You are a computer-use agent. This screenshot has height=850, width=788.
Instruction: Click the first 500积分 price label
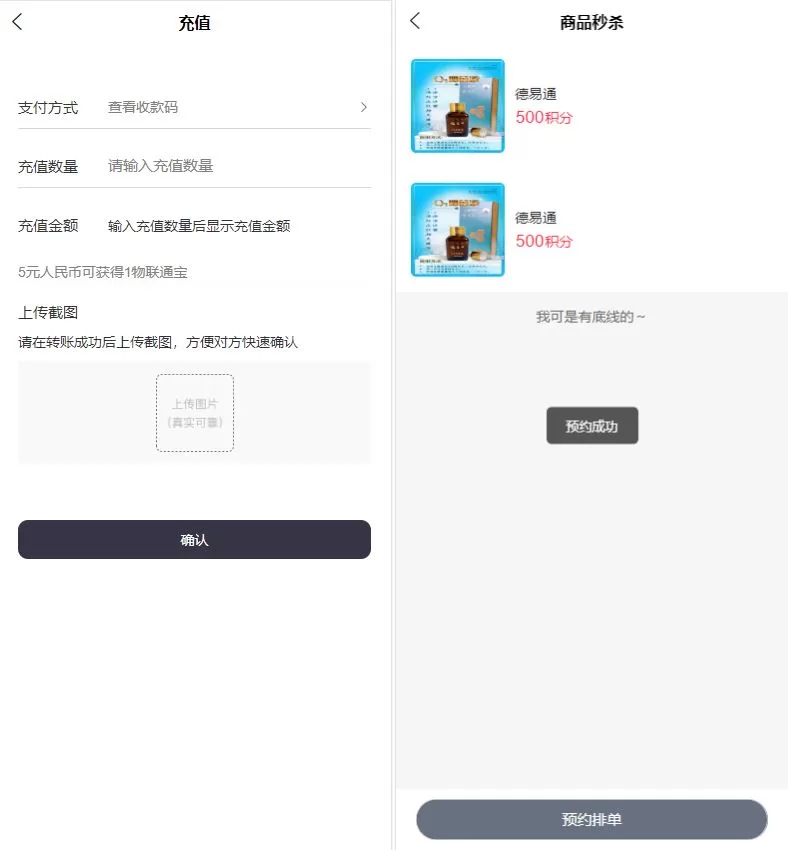(x=544, y=117)
